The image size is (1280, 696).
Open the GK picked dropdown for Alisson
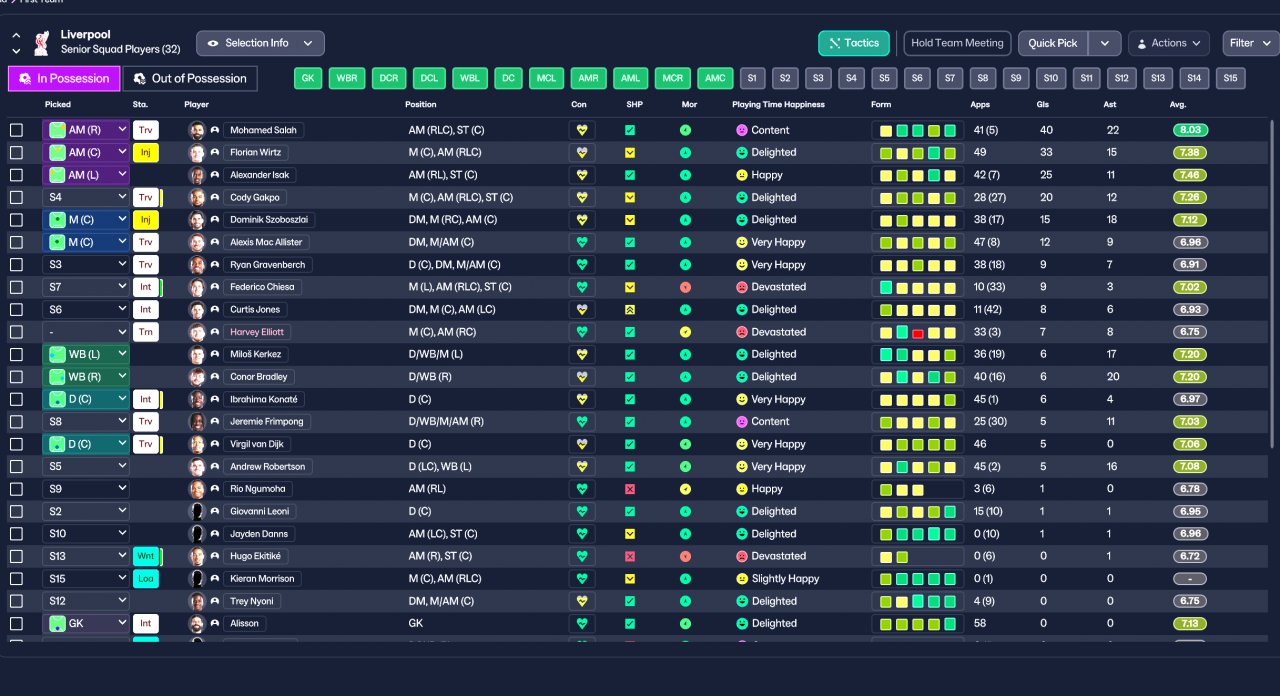(x=86, y=623)
